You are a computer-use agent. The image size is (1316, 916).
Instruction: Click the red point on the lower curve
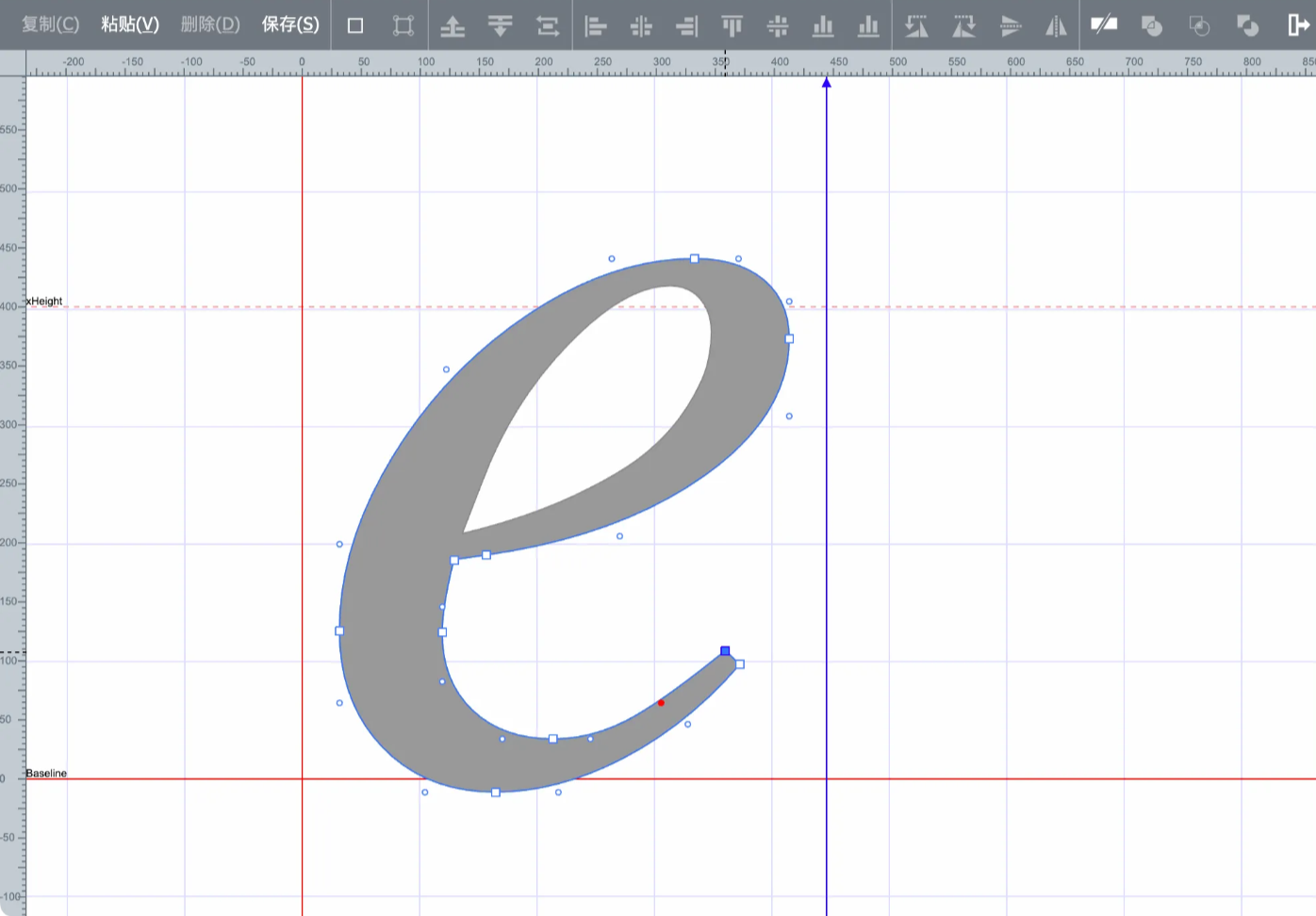(661, 703)
